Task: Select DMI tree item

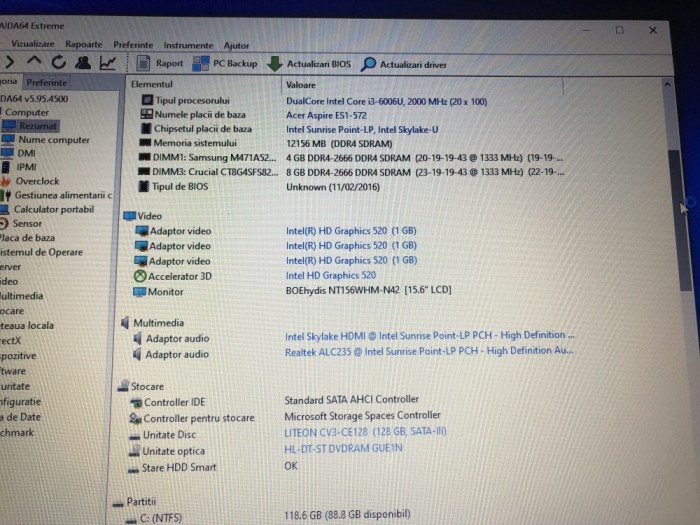Action: pyautogui.click(x=26, y=153)
